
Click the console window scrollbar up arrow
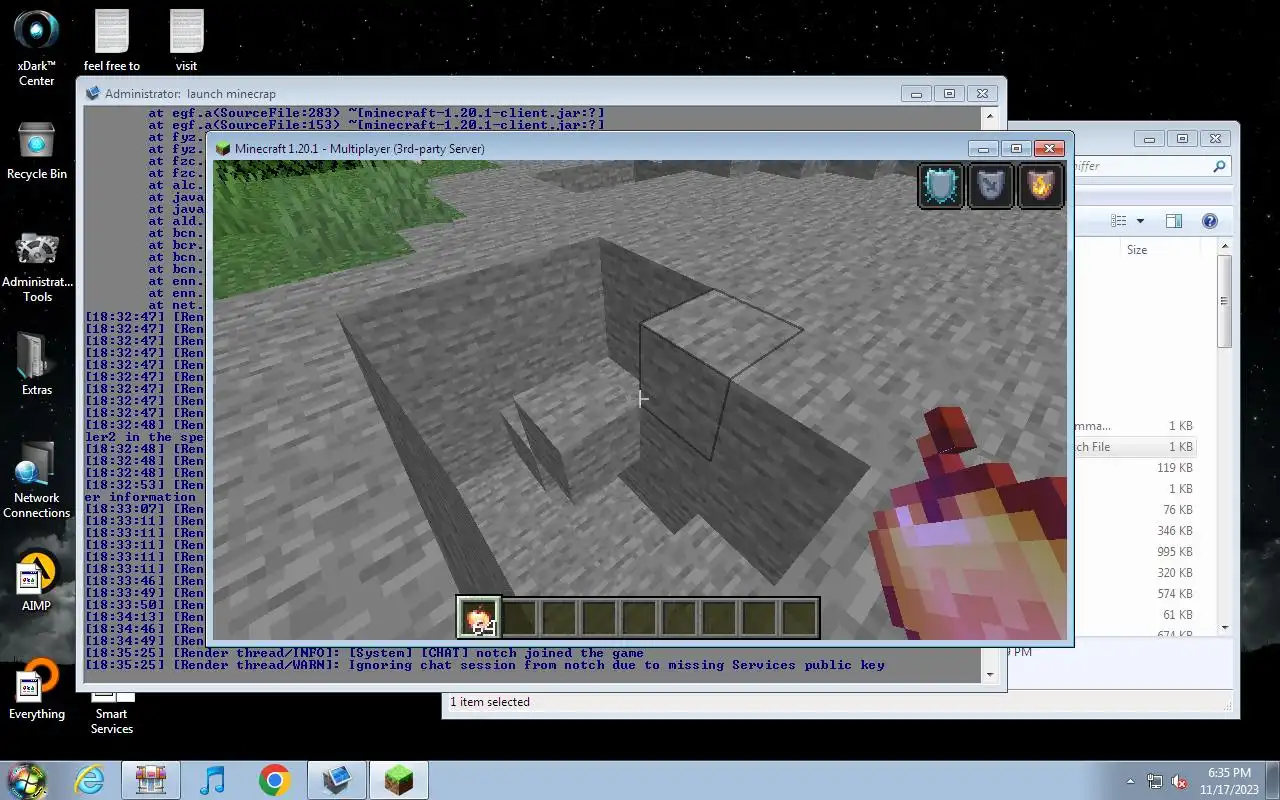[x=990, y=117]
